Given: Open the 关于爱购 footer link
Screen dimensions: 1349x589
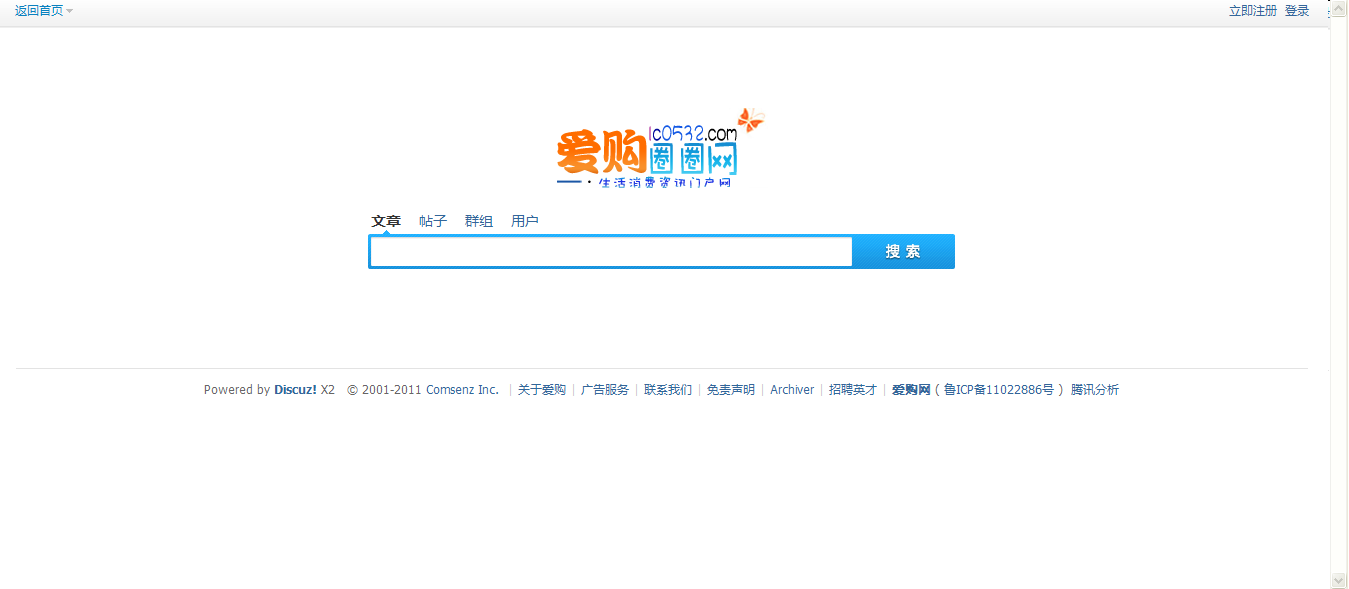Looking at the screenshot, I should [542, 390].
